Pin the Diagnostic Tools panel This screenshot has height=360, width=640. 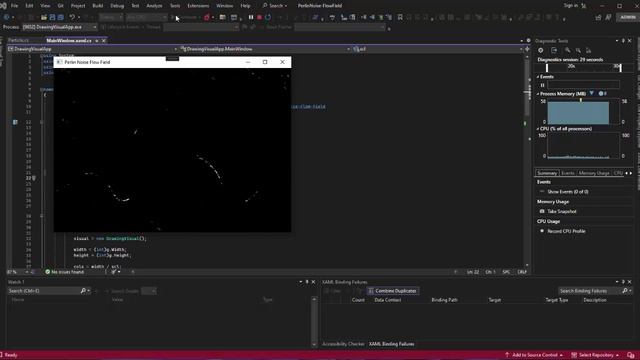(x=623, y=41)
